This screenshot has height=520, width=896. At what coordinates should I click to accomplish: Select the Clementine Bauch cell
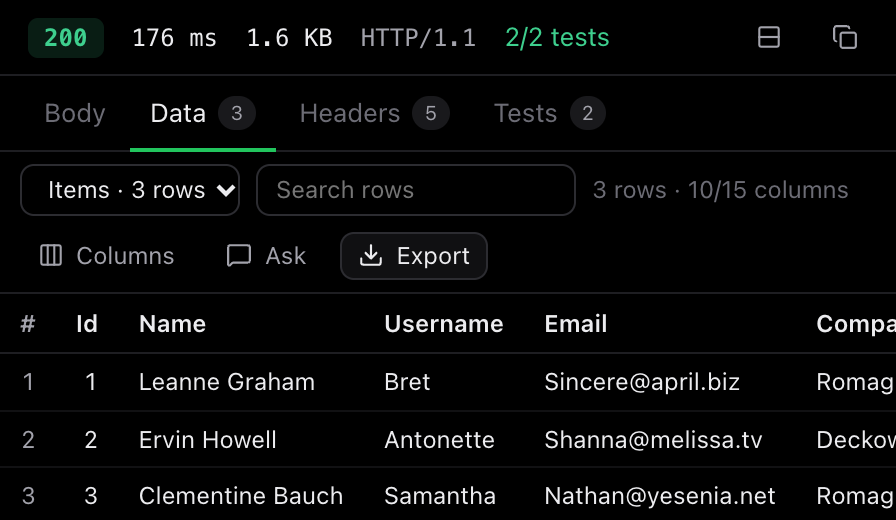coord(241,495)
